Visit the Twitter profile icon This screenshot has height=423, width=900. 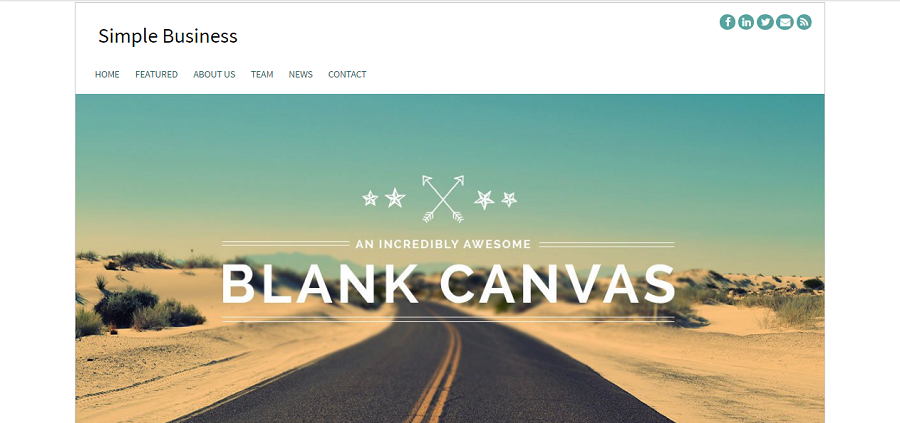765,22
